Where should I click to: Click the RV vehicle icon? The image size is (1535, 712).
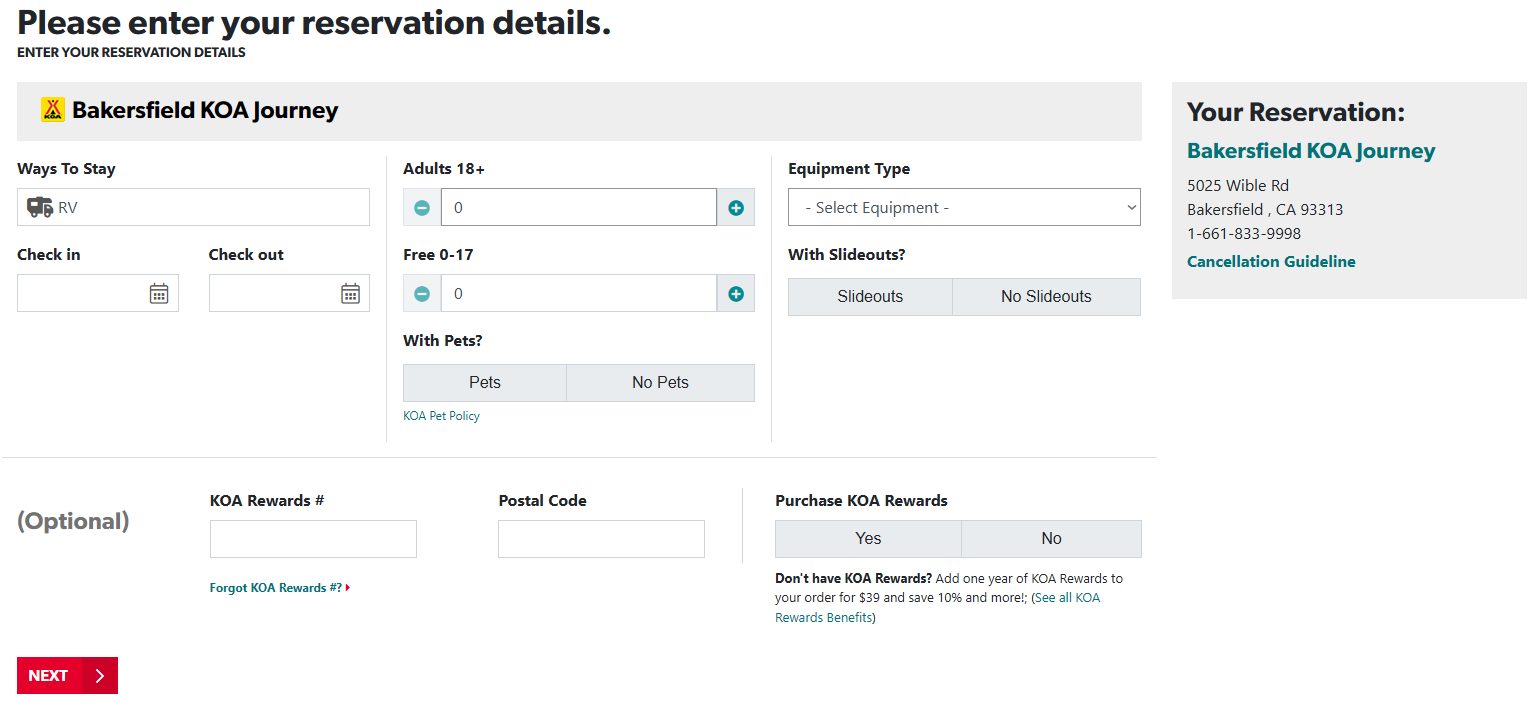coord(40,207)
